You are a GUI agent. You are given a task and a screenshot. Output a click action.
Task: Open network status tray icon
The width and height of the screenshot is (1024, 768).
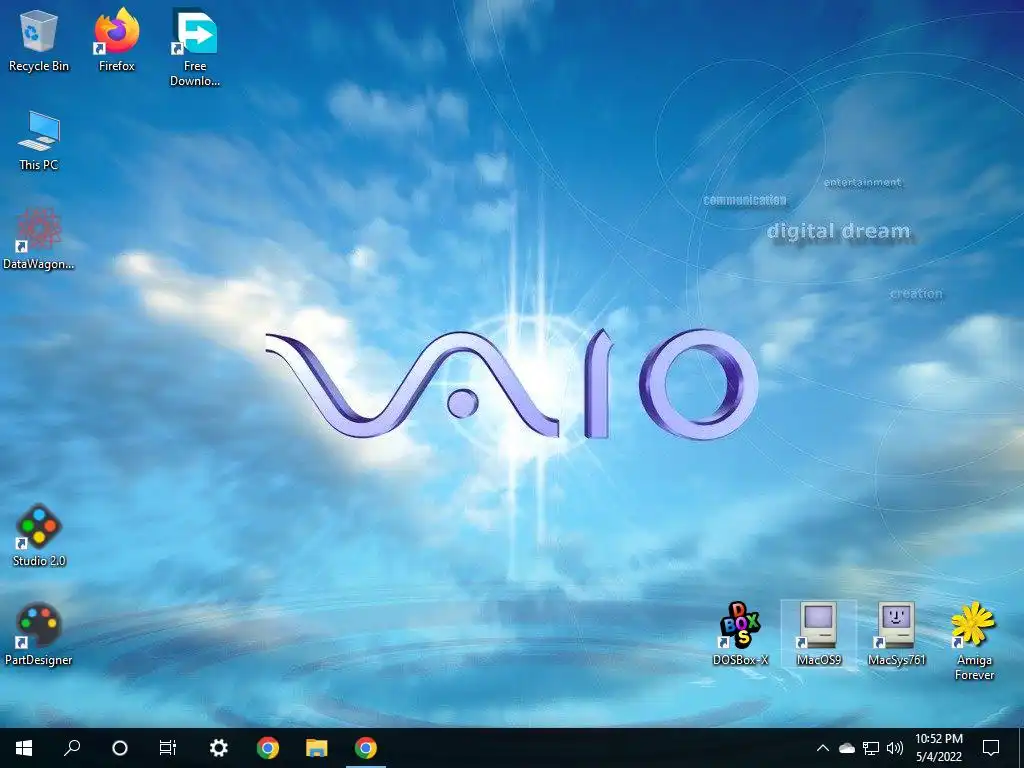(x=871, y=748)
